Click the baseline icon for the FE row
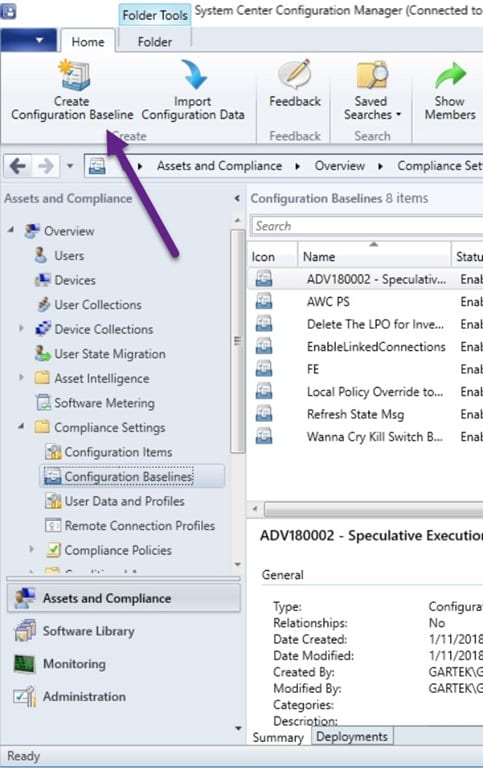The image size is (483, 768). [x=264, y=369]
